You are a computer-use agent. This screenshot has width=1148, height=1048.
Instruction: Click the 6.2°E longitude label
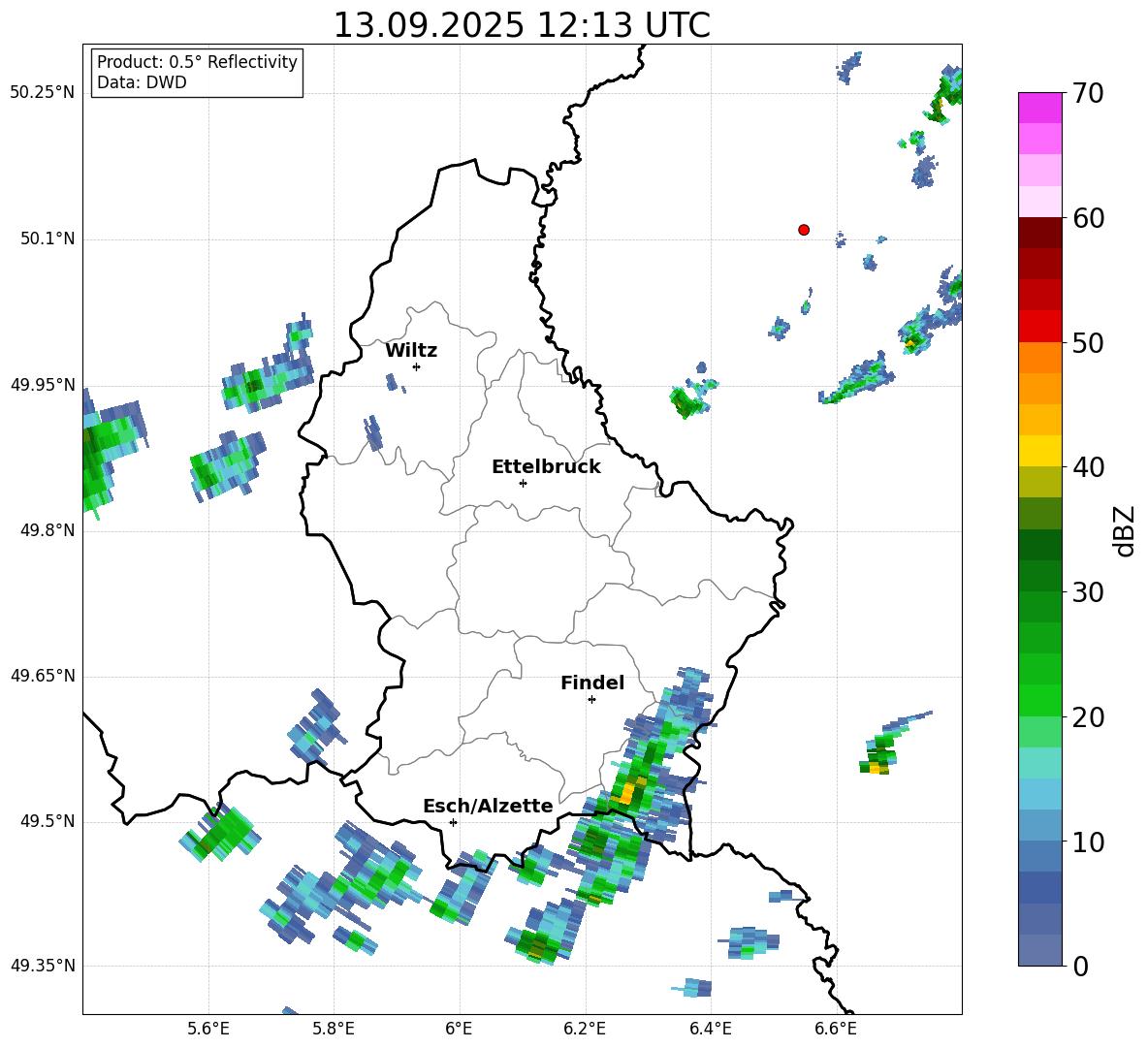[585, 1029]
